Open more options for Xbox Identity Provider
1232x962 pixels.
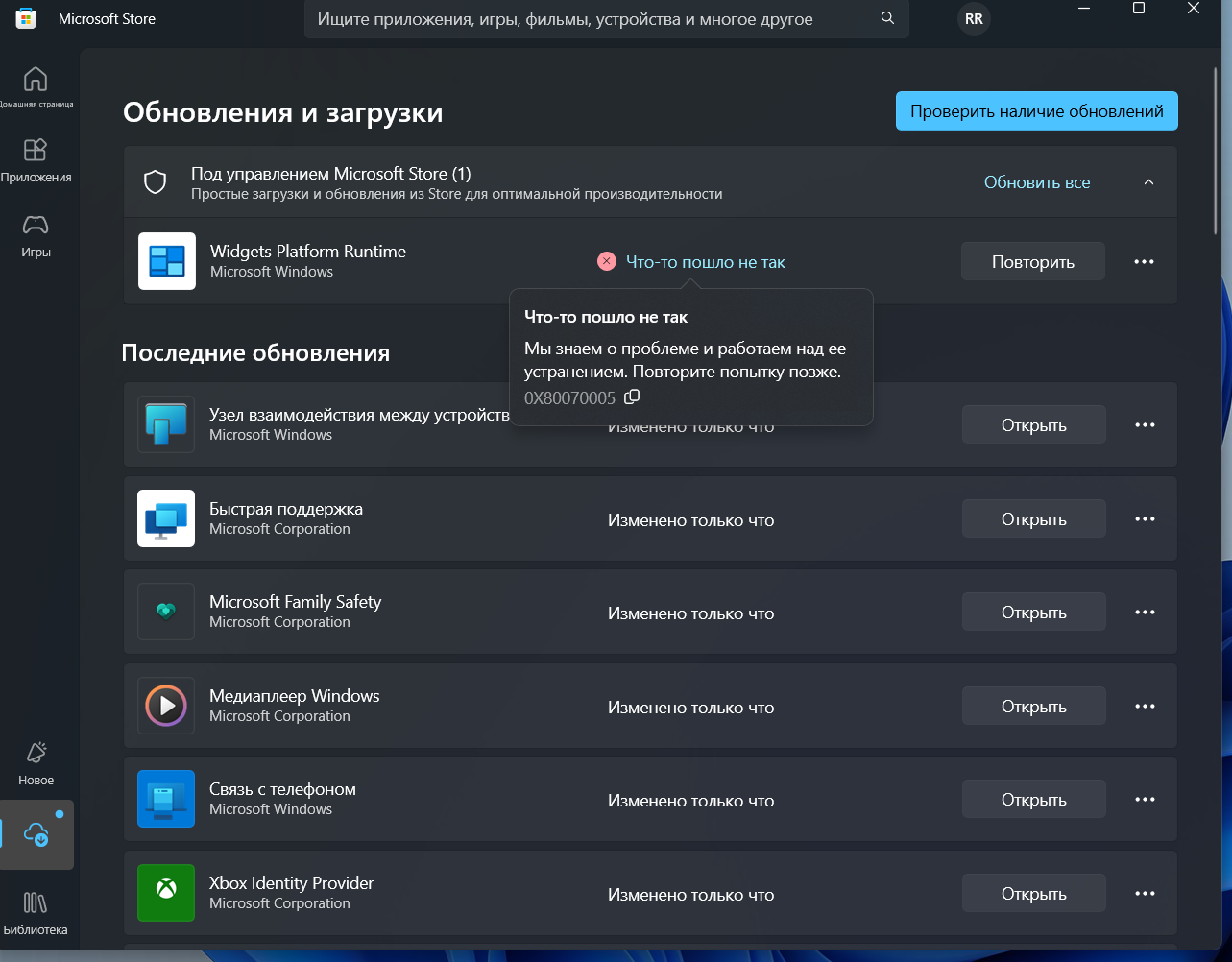click(x=1145, y=893)
